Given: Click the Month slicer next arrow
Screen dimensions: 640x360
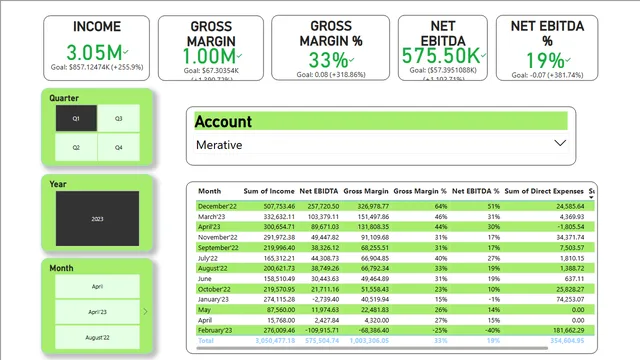Looking at the screenshot, I should point(145,312).
